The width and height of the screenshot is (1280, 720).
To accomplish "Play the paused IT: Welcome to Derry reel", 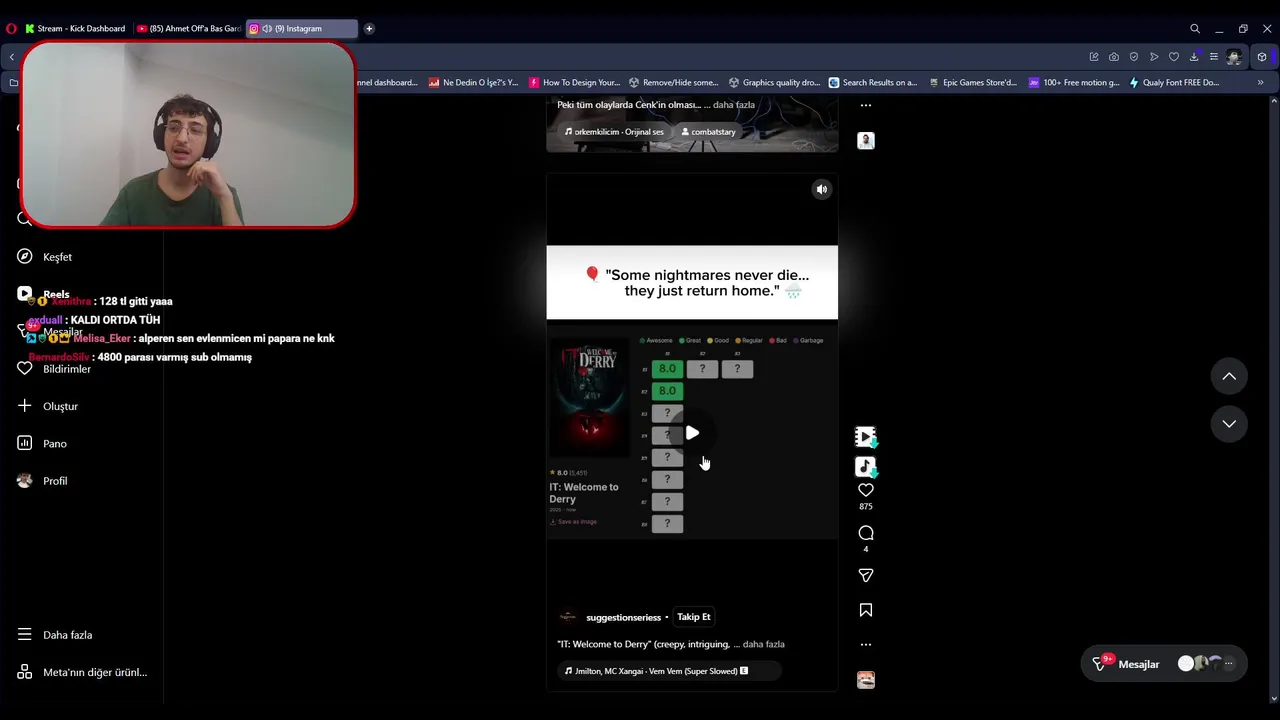I will pyautogui.click(x=692, y=433).
